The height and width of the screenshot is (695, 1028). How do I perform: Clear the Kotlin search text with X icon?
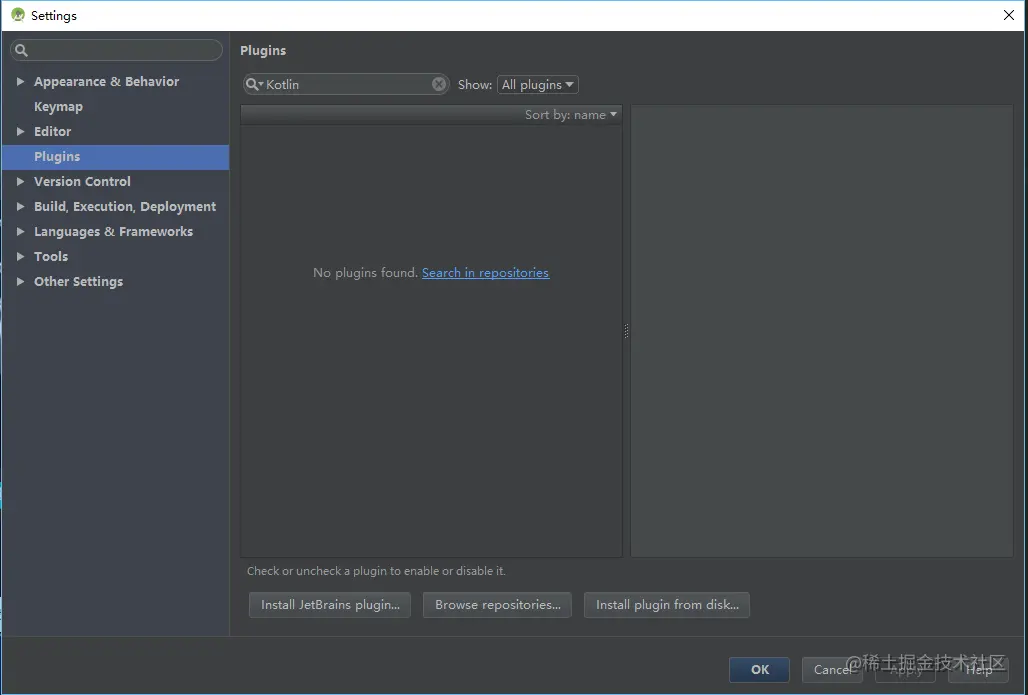coord(439,84)
